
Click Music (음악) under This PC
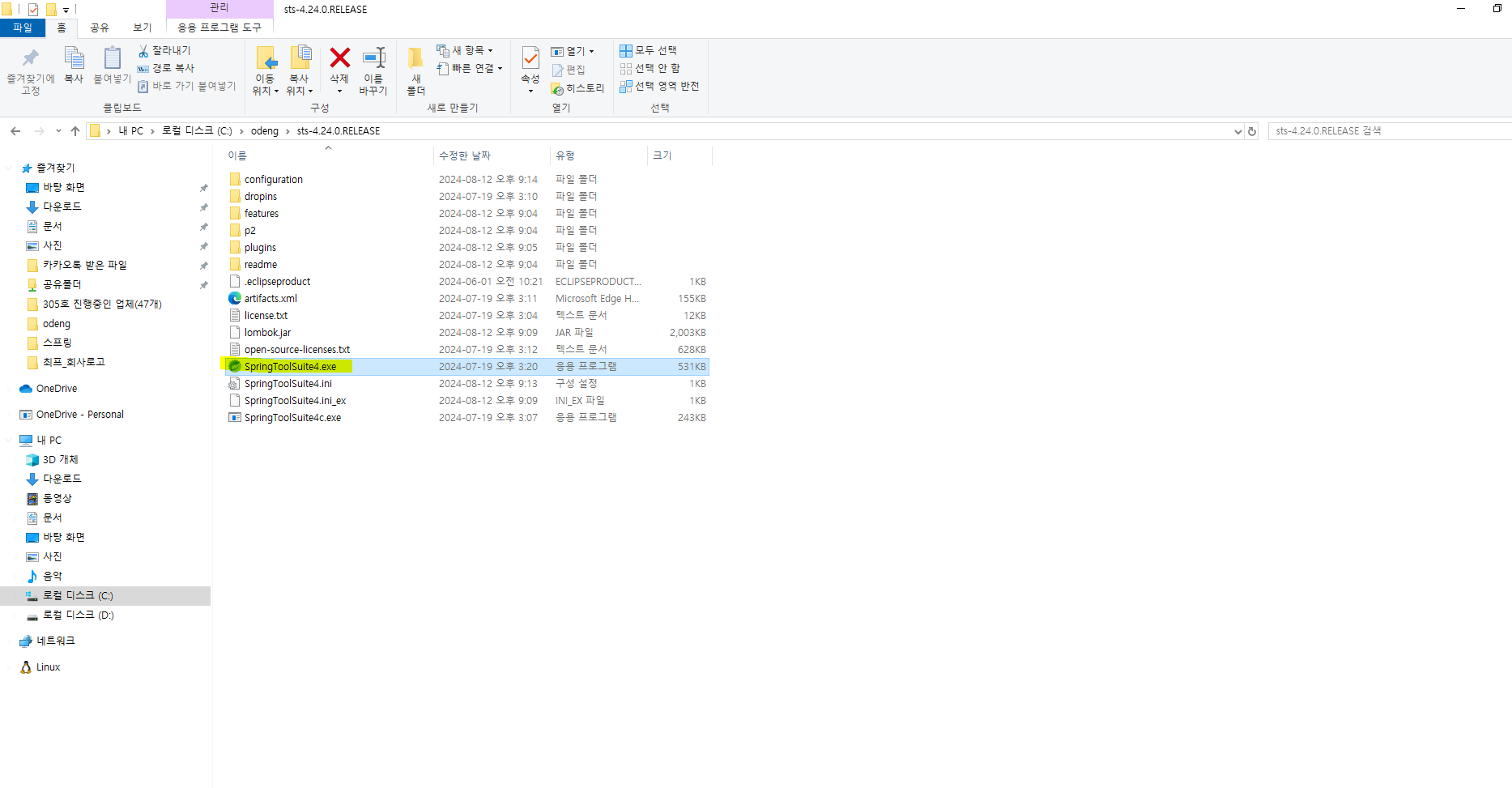pyautogui.click(x=52, y=577)
